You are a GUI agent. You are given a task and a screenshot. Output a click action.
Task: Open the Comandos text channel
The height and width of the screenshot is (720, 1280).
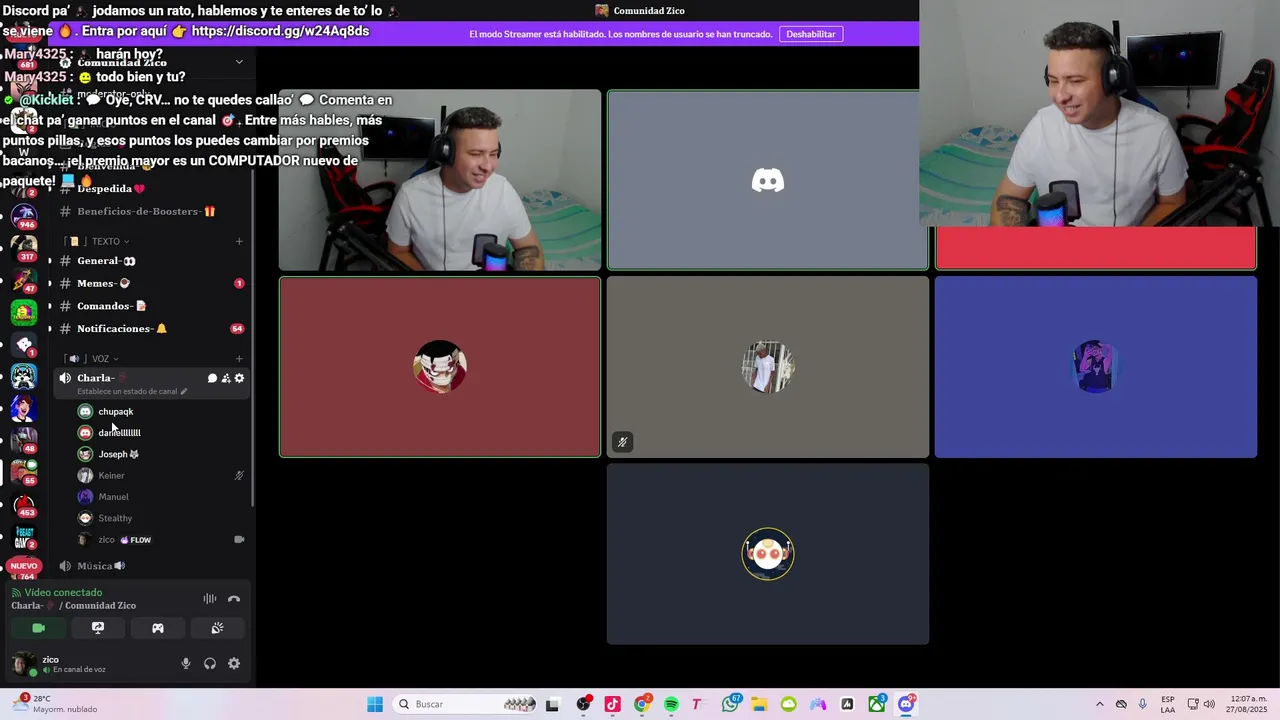pos(150,306)
